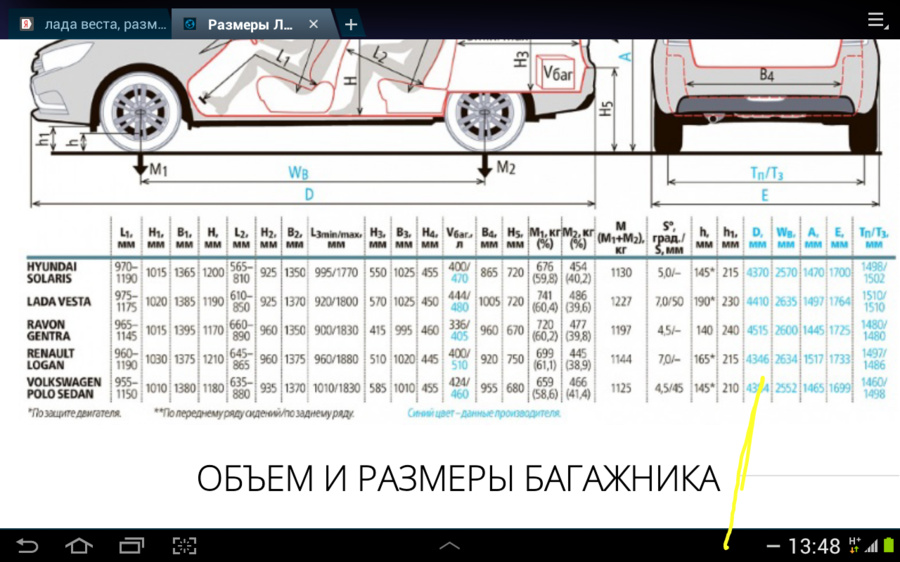The image size is (900, 562).
Task: Click the 'L3min/max, мм' column header
Action: coord(336,238)
